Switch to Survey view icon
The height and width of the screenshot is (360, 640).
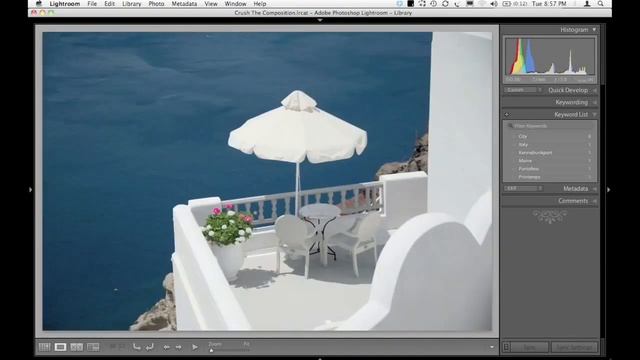[93, 347]
